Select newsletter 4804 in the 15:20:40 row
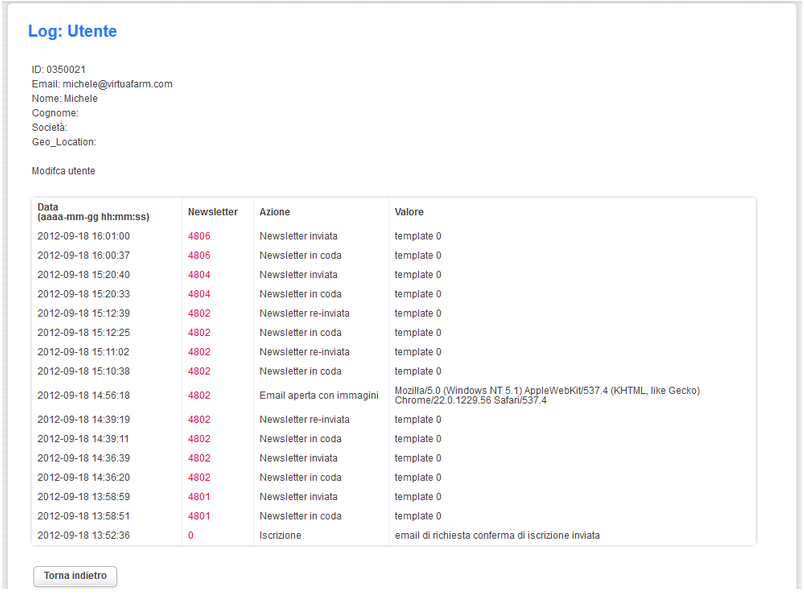Screen dimensions: 804x594 click(x=199, y=274)
